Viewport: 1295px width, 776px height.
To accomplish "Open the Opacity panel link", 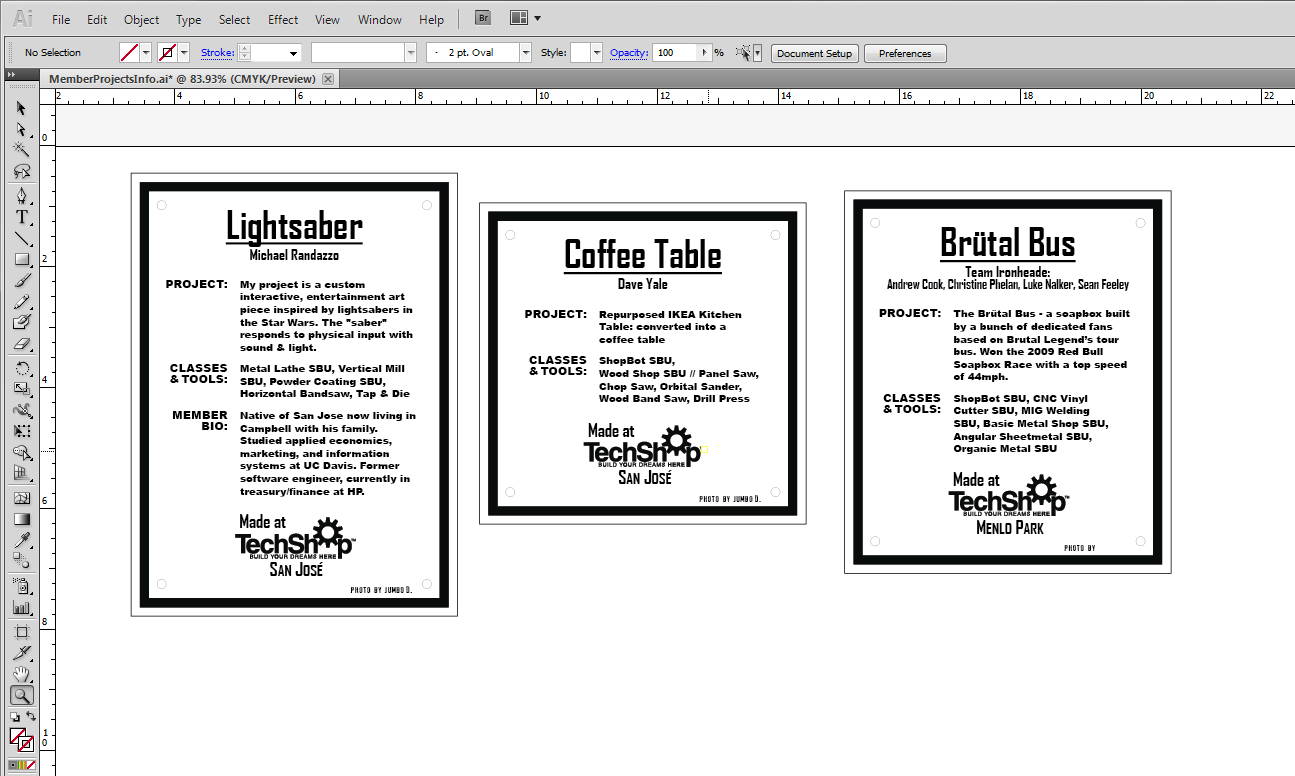I will 629,53.
